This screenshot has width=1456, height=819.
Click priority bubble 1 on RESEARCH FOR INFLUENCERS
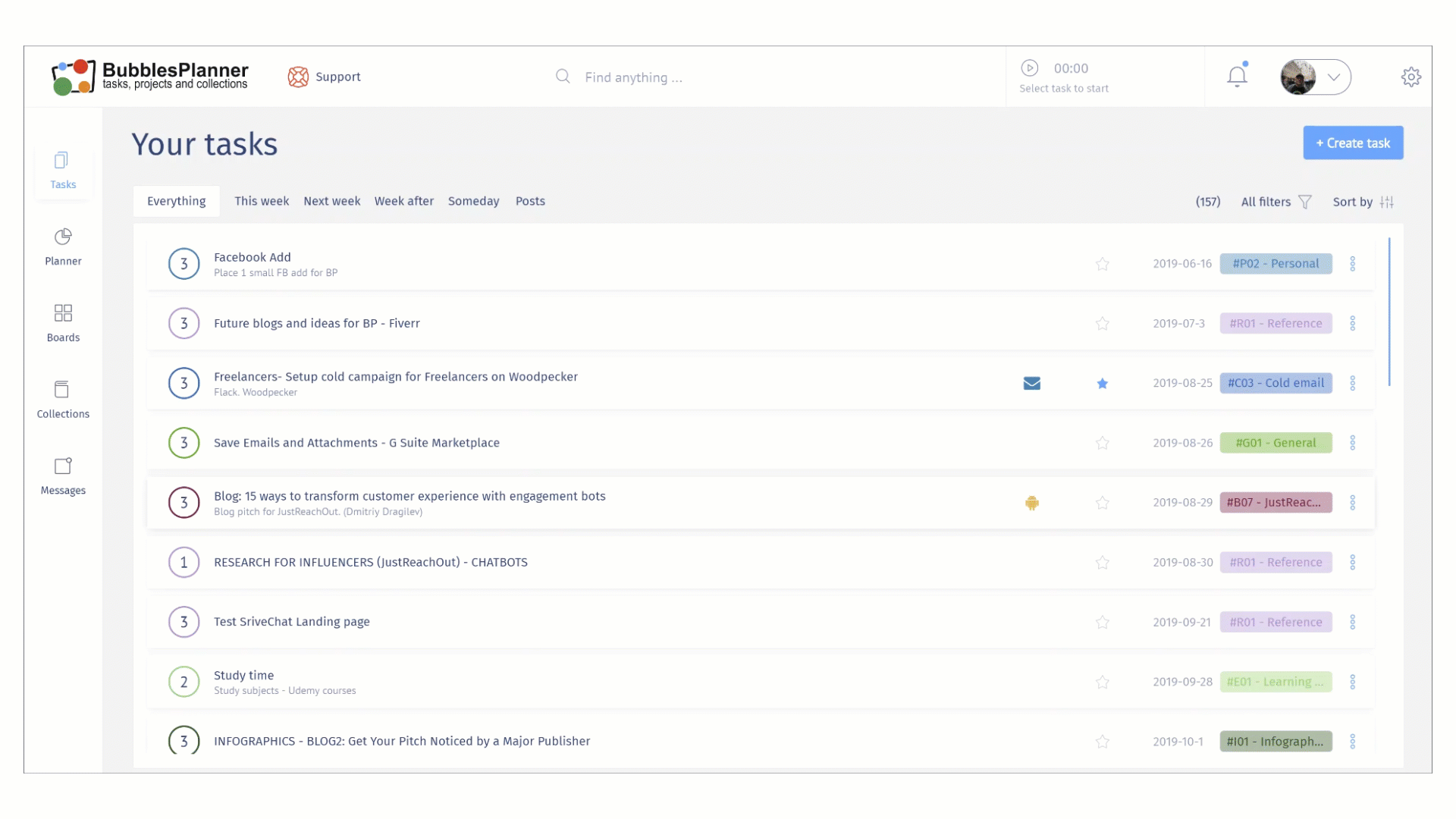[x=184, y=563]
